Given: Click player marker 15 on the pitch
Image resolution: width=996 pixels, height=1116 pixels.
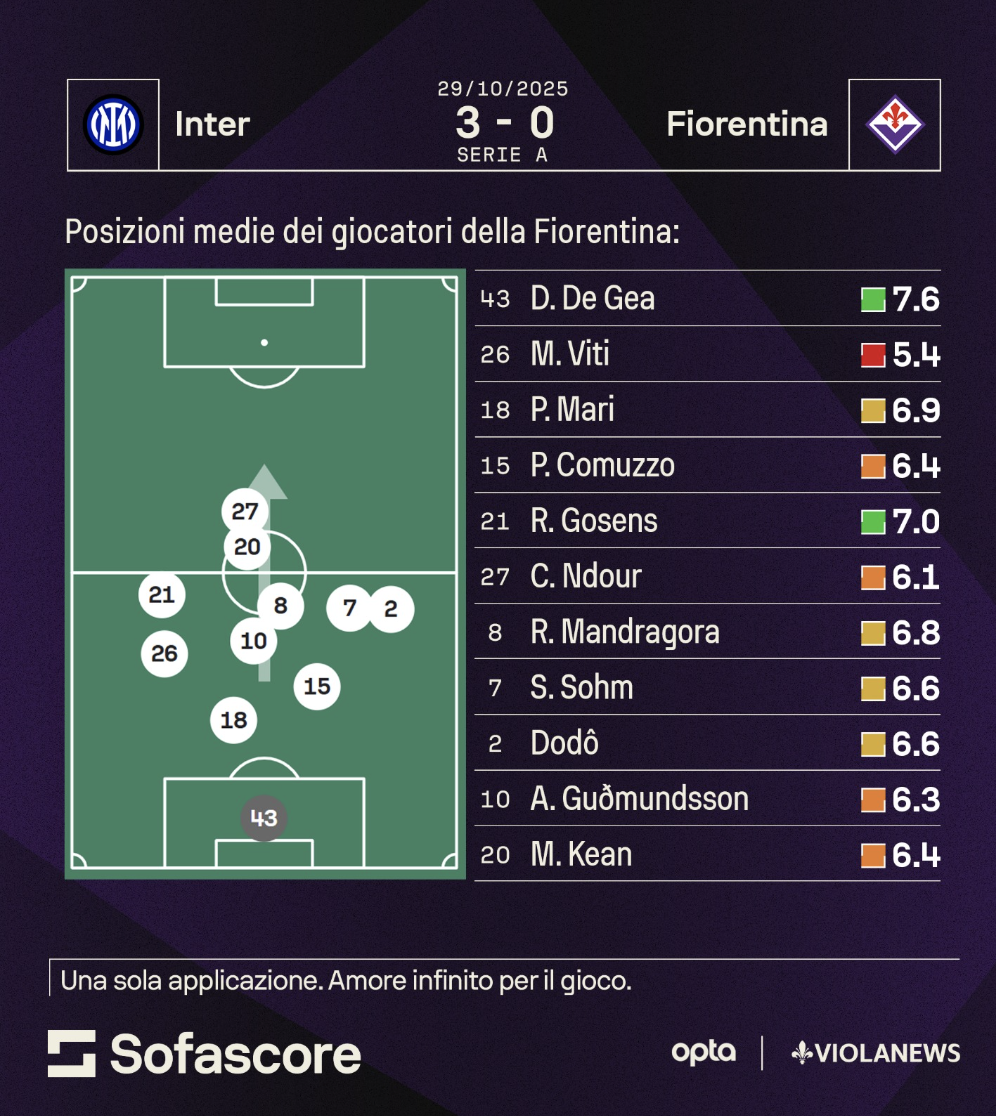Looking at the screenshot, I should [317, 686].
